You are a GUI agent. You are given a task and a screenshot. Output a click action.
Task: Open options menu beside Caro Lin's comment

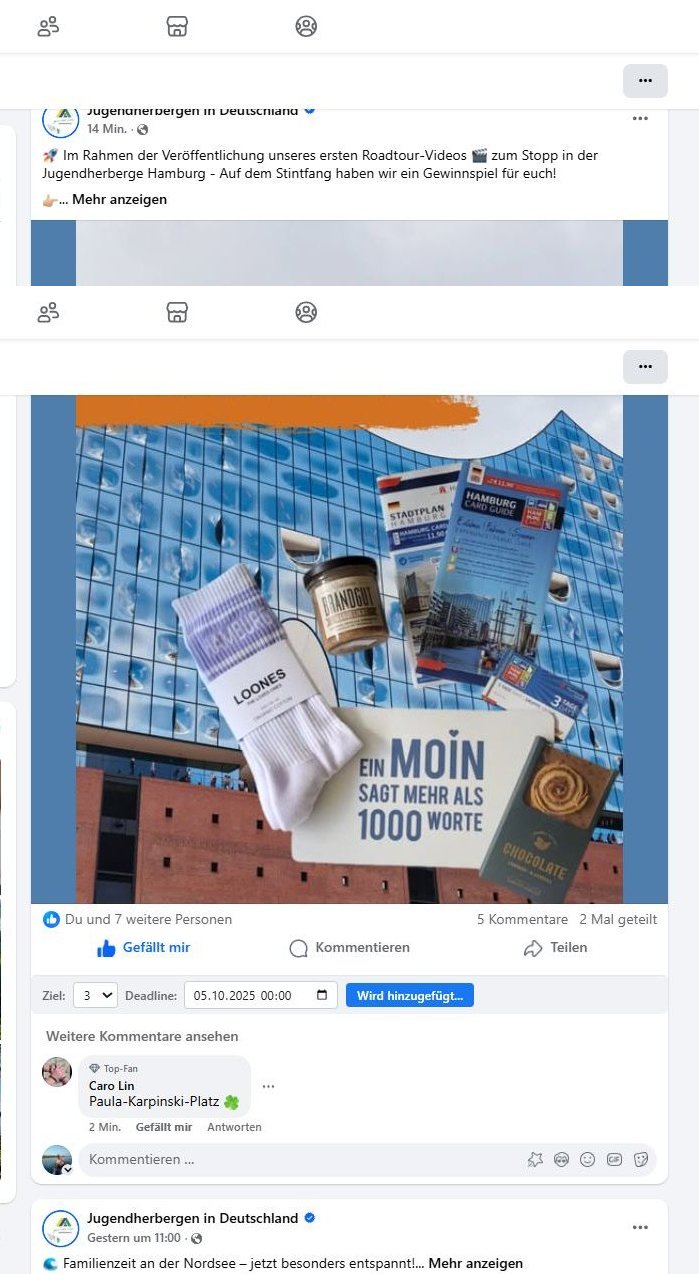point(268,1086)
